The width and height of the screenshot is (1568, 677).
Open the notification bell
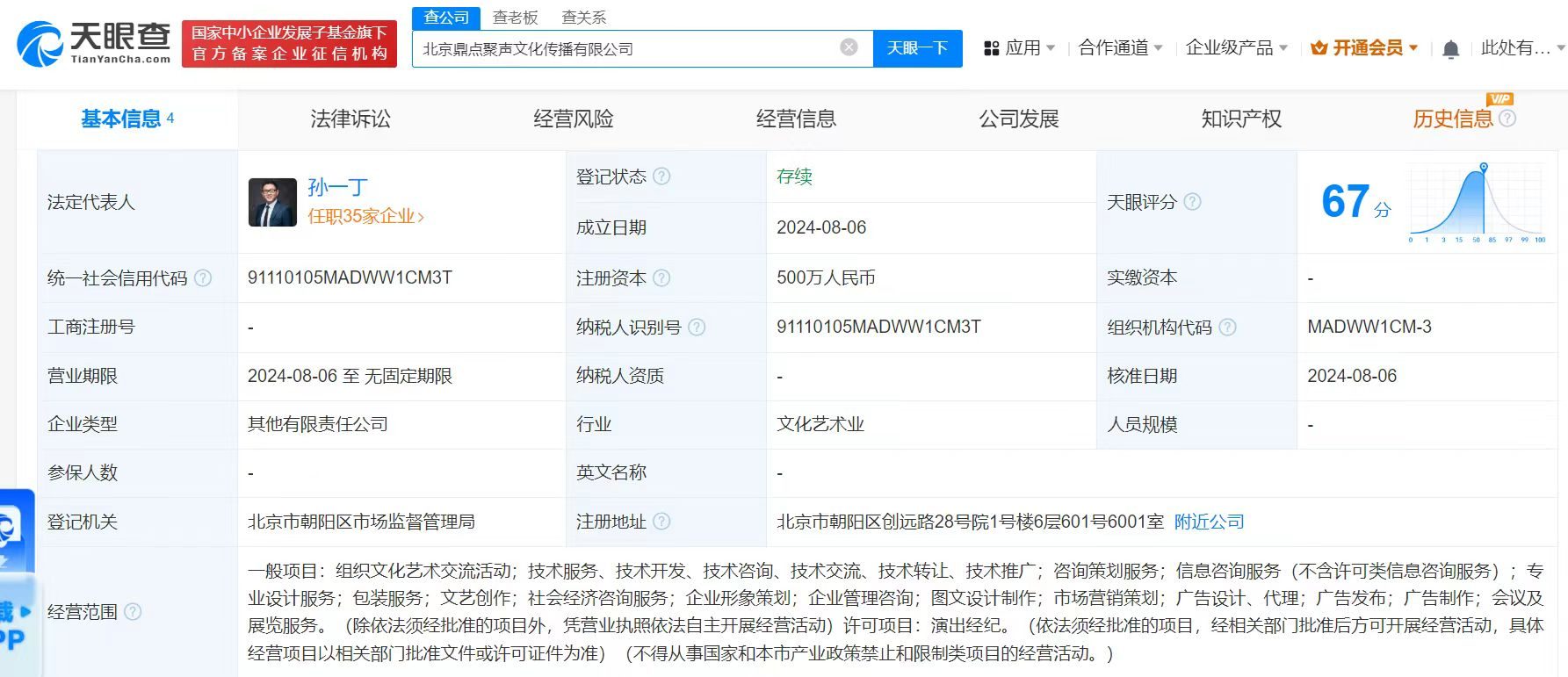point(1450,49)
